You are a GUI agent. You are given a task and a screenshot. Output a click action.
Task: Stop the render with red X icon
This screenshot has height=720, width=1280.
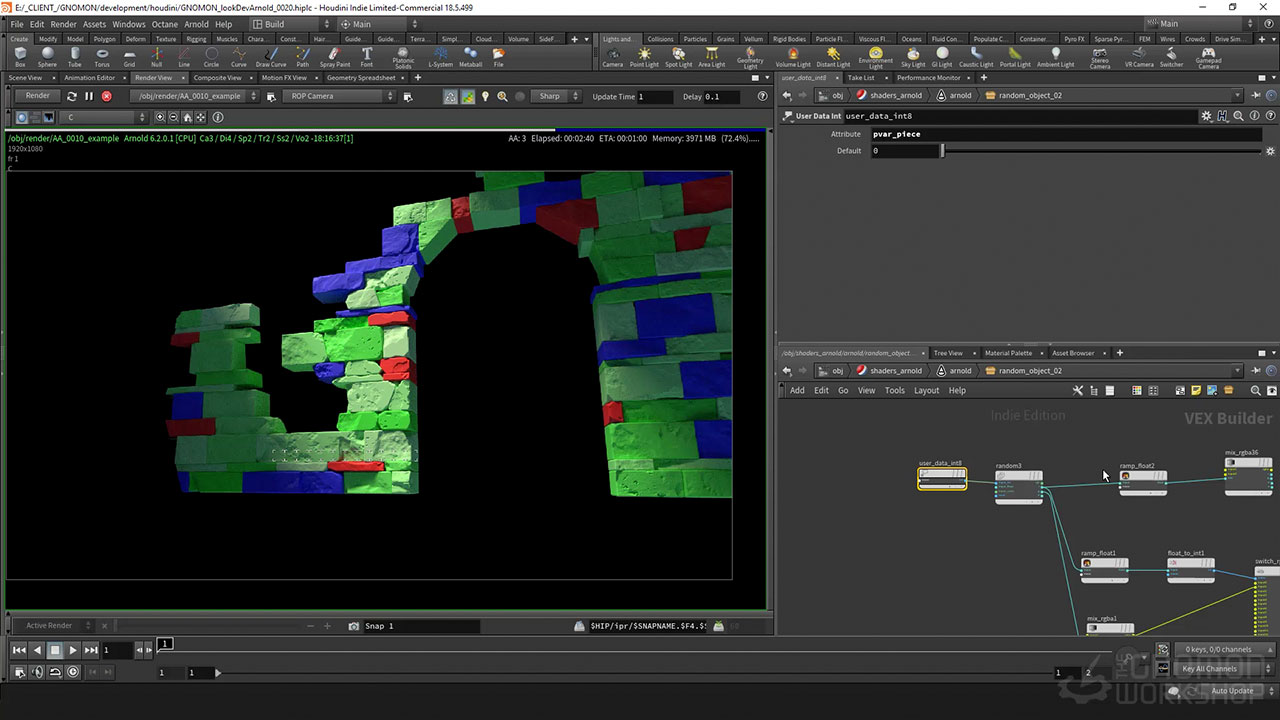[106, 96]
